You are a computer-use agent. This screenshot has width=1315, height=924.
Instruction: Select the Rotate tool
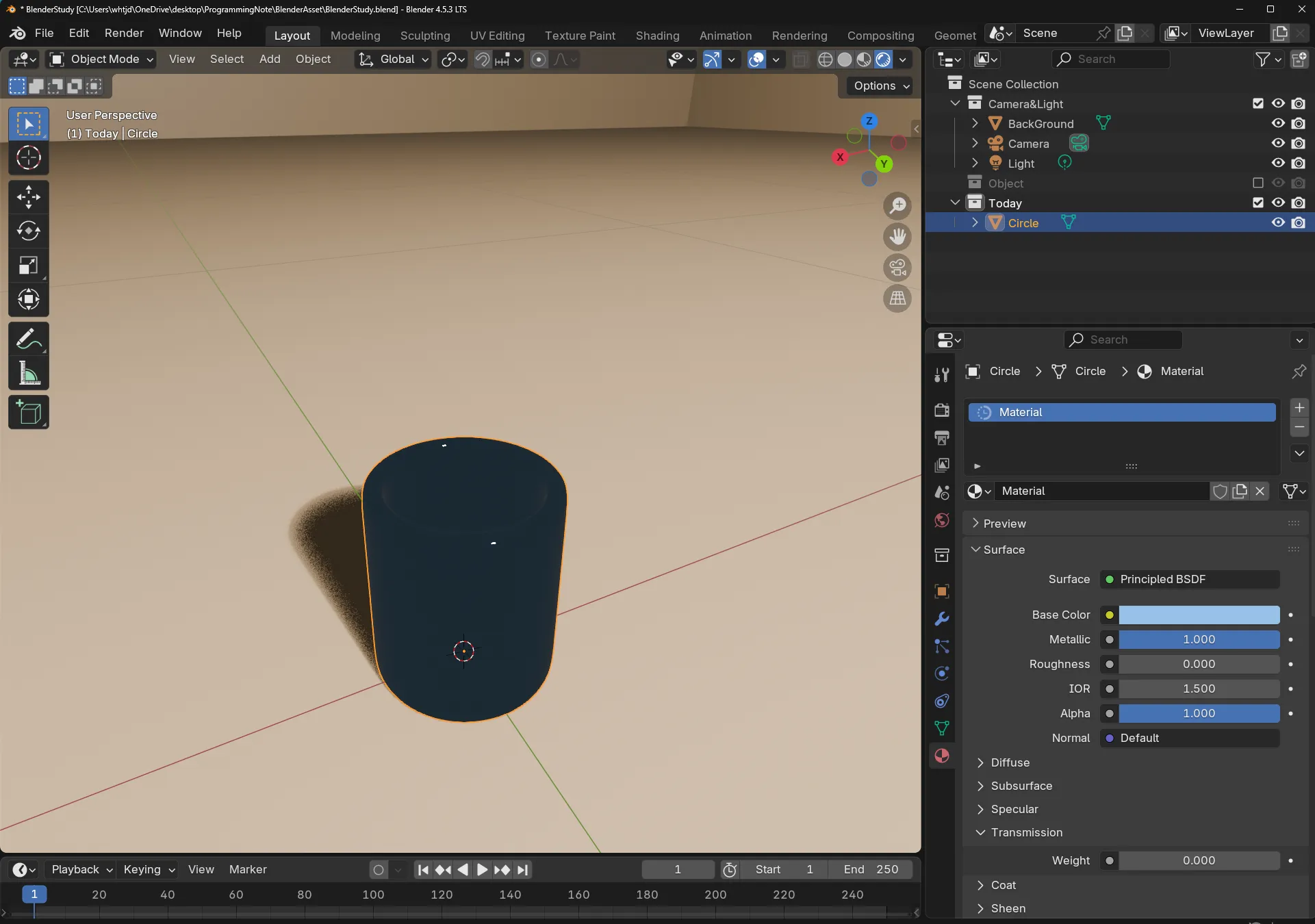click(28, 231)
